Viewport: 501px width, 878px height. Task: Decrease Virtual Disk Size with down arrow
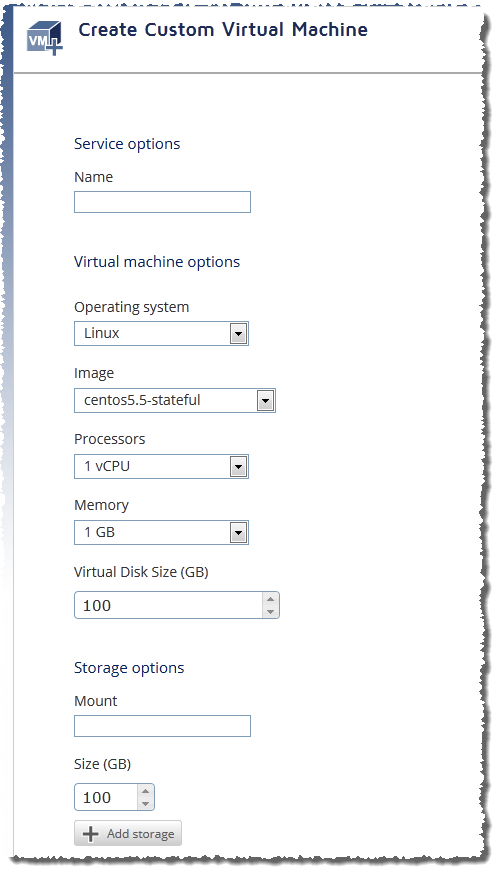[270, 611]
